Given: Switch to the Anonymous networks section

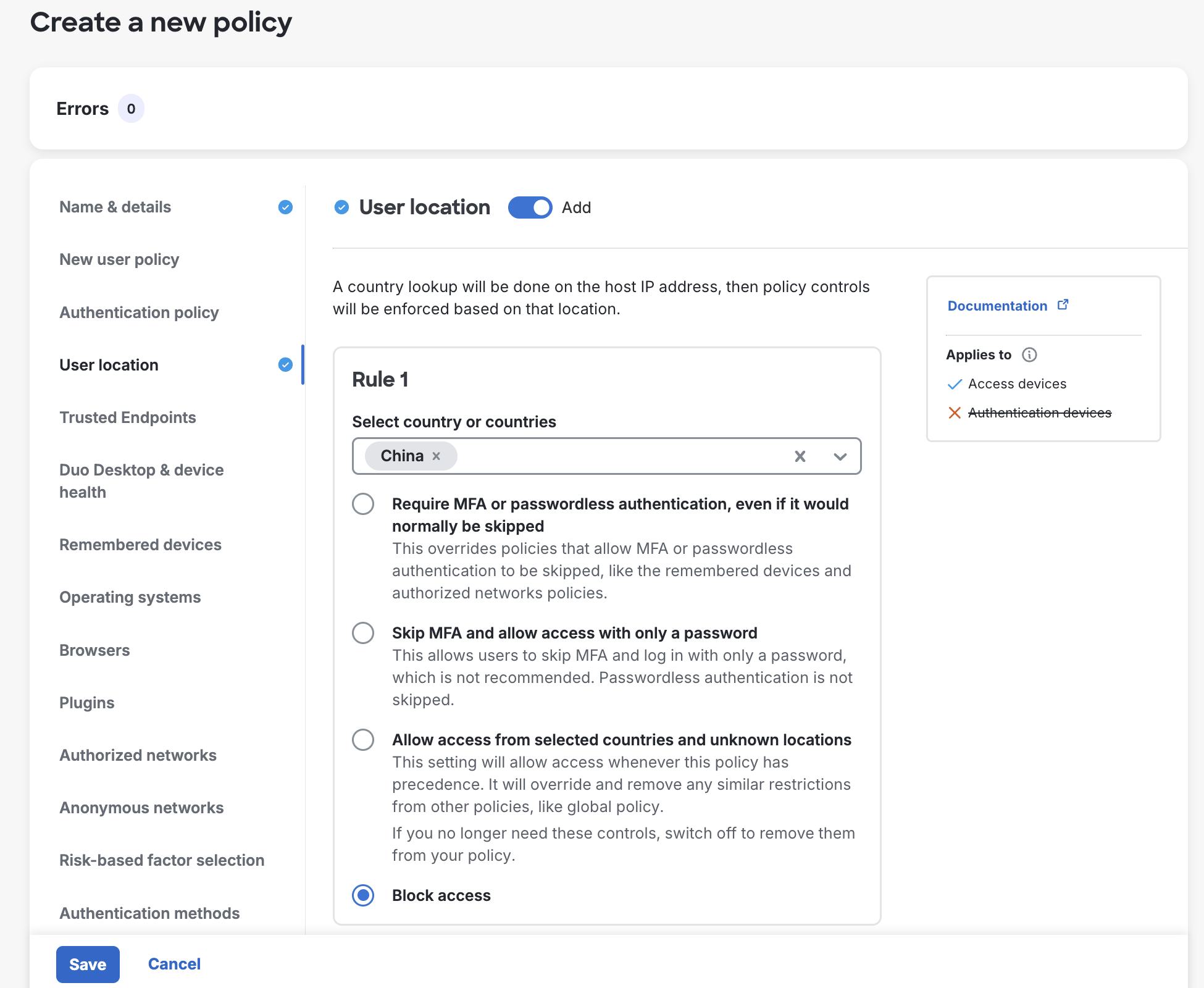Looking at the screenshot, I should [141, 808].
